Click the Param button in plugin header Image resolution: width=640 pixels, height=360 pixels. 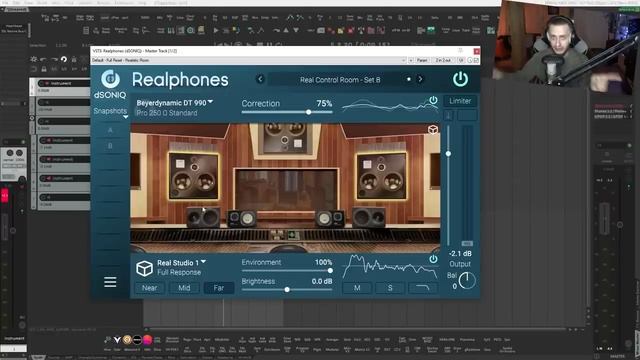click(422, 60)
